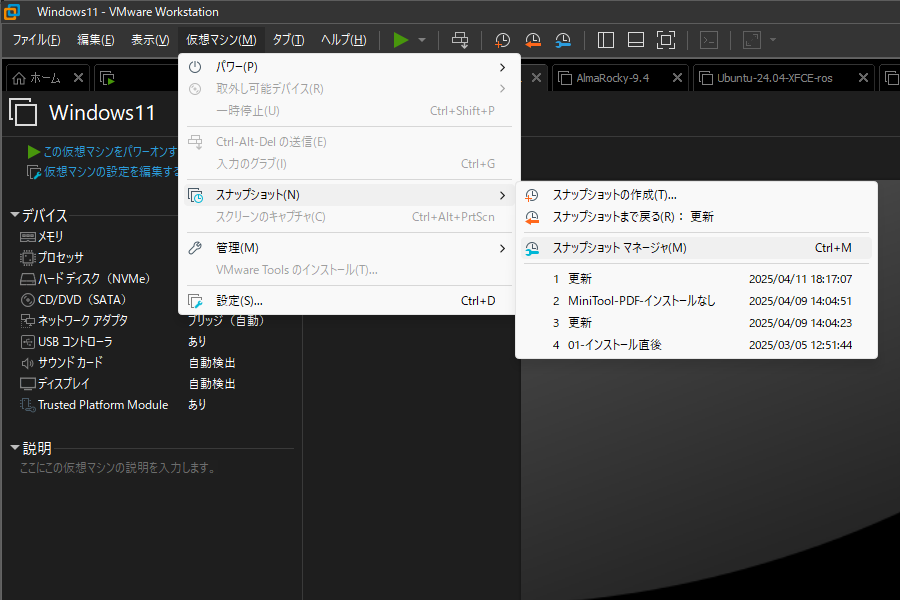The height and width of the screenshot is (600, 900).
Task: Select snapshot 4 01-インストール直後
Action: pyautogui.click(x=696, y=345)
